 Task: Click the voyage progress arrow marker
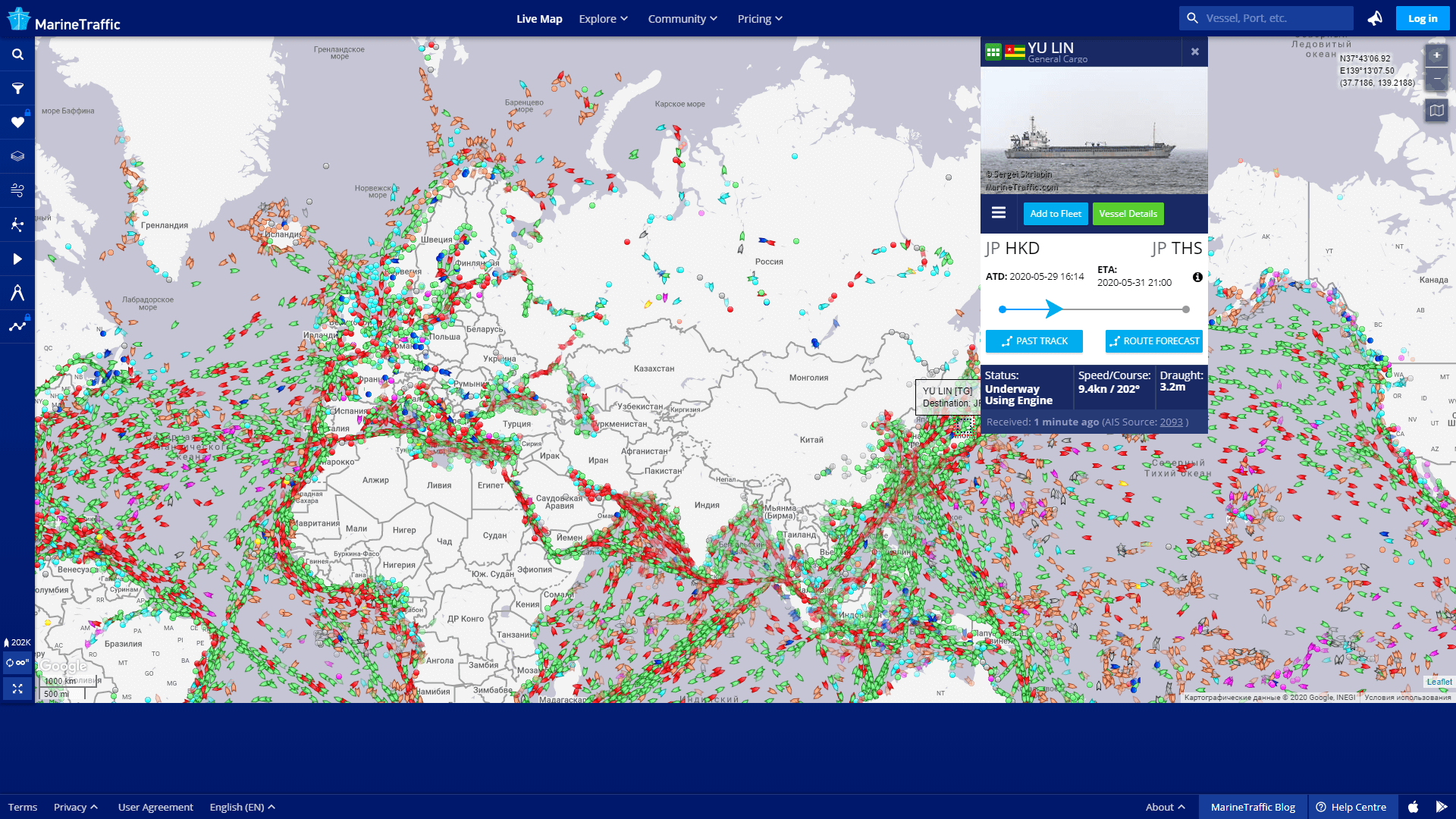pyautogui.click(x=1053, y=309)
